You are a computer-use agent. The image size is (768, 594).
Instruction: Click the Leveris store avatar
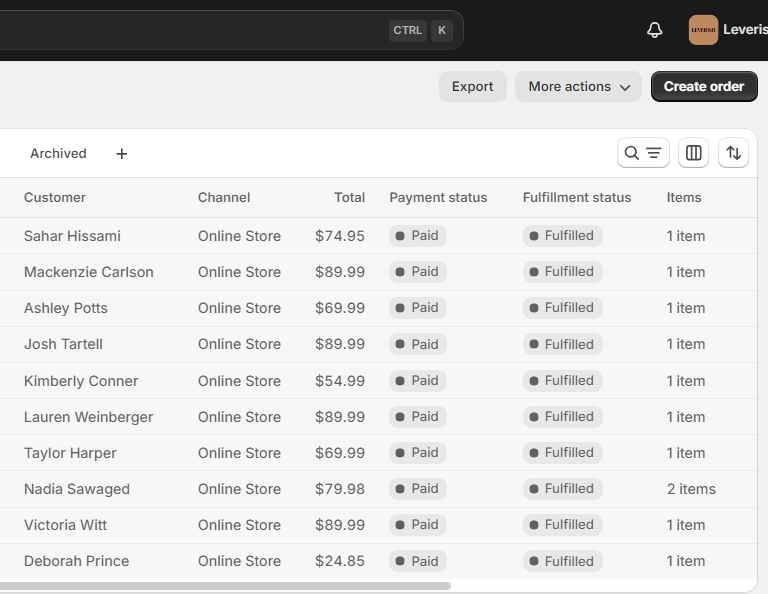[703, 30]
